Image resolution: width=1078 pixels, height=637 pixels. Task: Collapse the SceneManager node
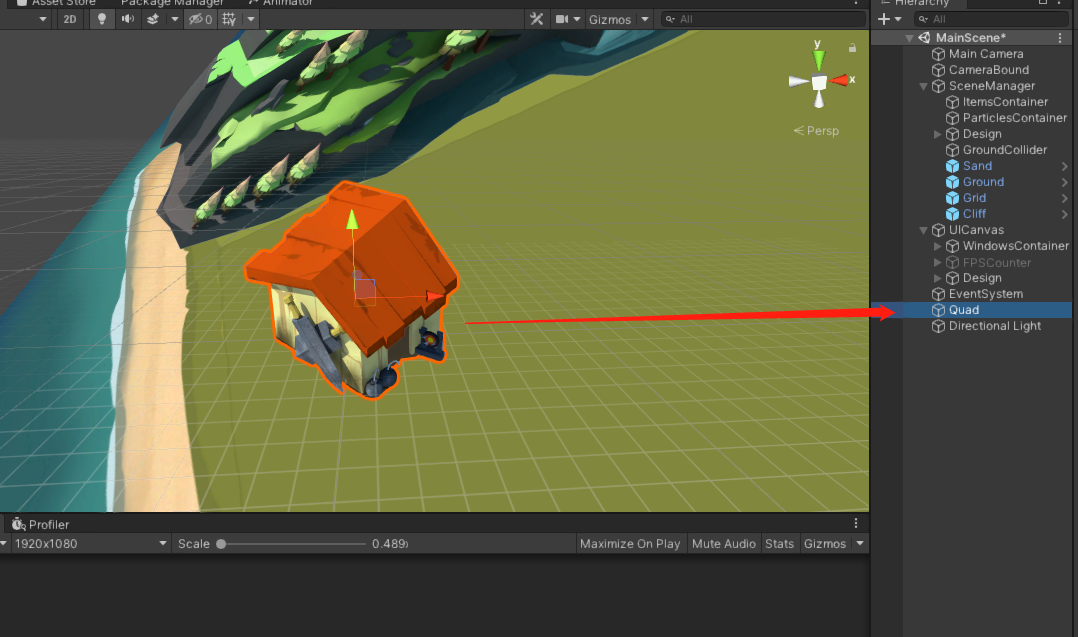tap(923, 86)
